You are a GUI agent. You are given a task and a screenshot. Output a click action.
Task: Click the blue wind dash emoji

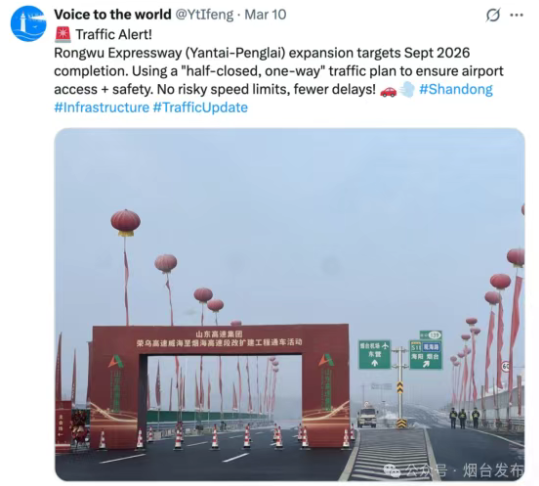point(407,90)
